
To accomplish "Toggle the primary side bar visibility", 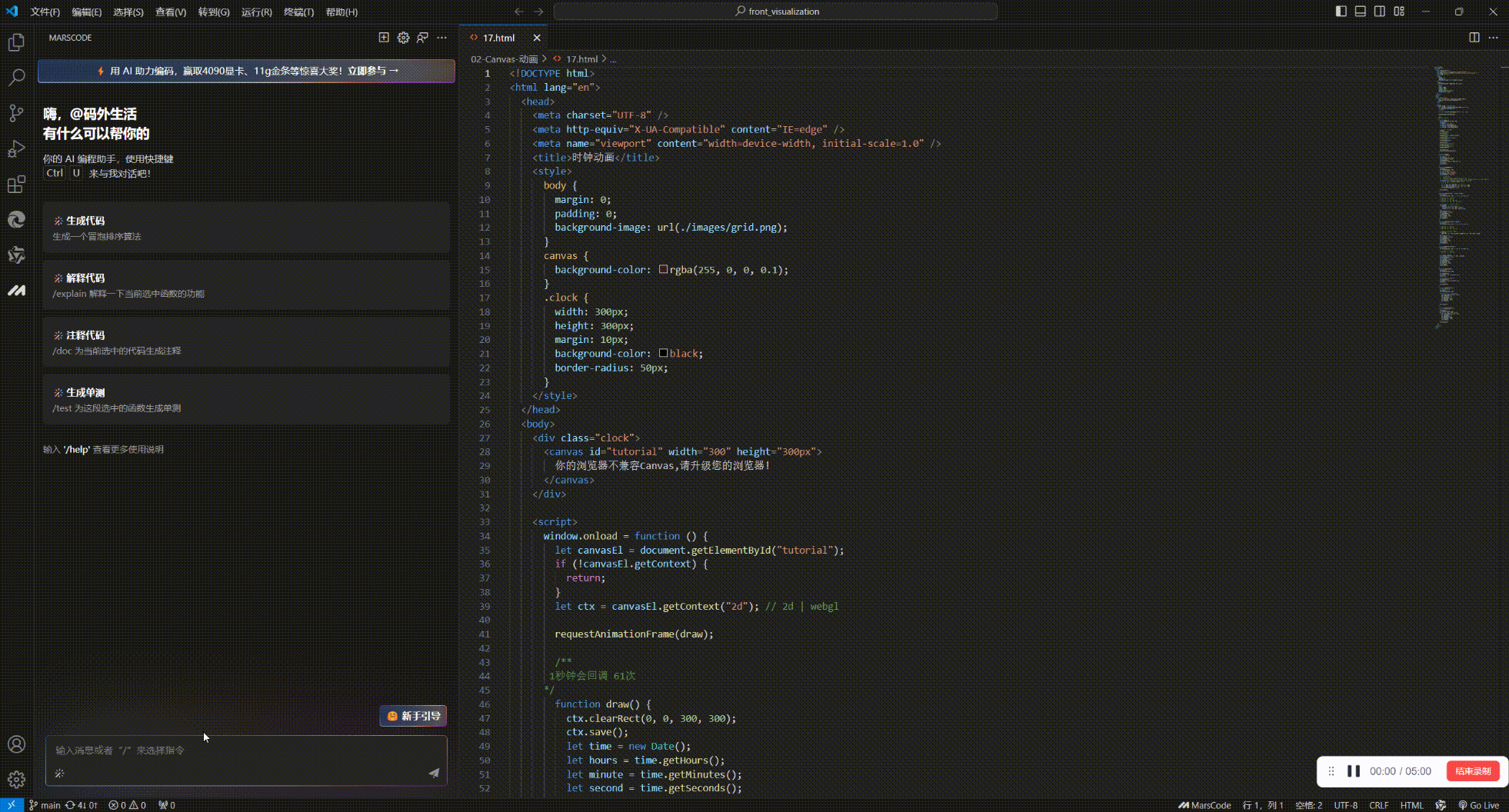I will (1341, 12).
